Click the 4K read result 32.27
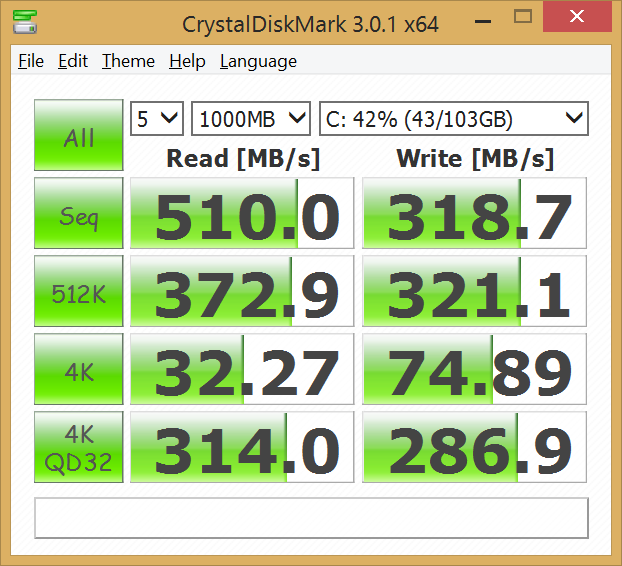The height and width of the screenshot is (566, 622). [x=242, y=369]
